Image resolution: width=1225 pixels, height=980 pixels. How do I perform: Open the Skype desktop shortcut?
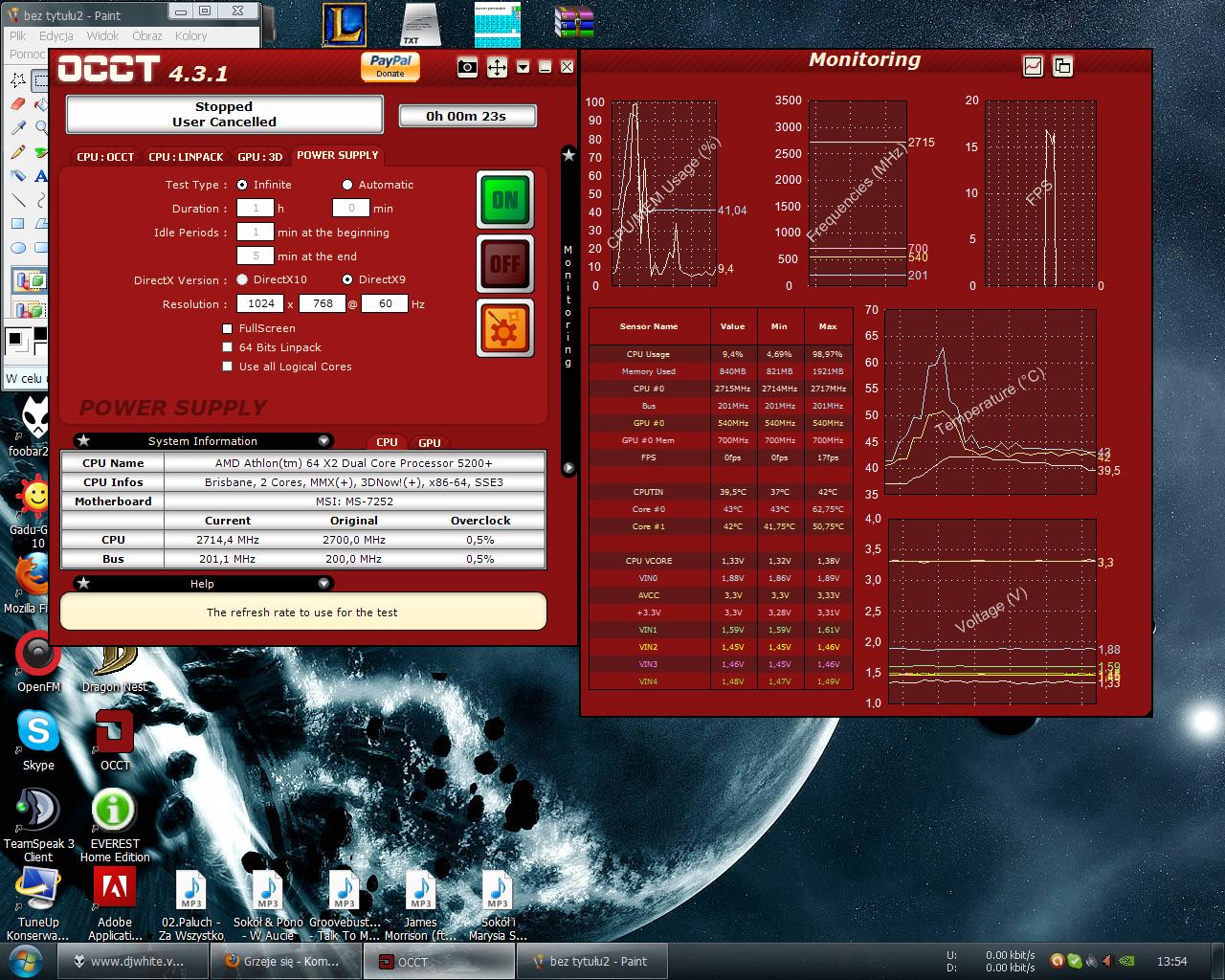(x=38, y=742)
